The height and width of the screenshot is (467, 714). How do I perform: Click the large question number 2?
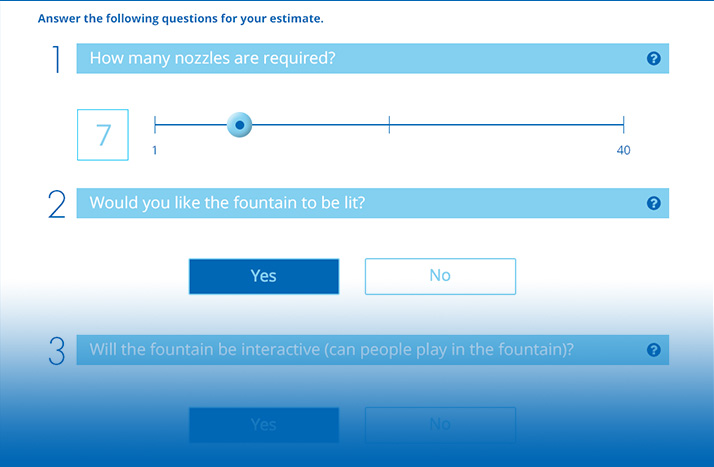[x=56, y=204]
